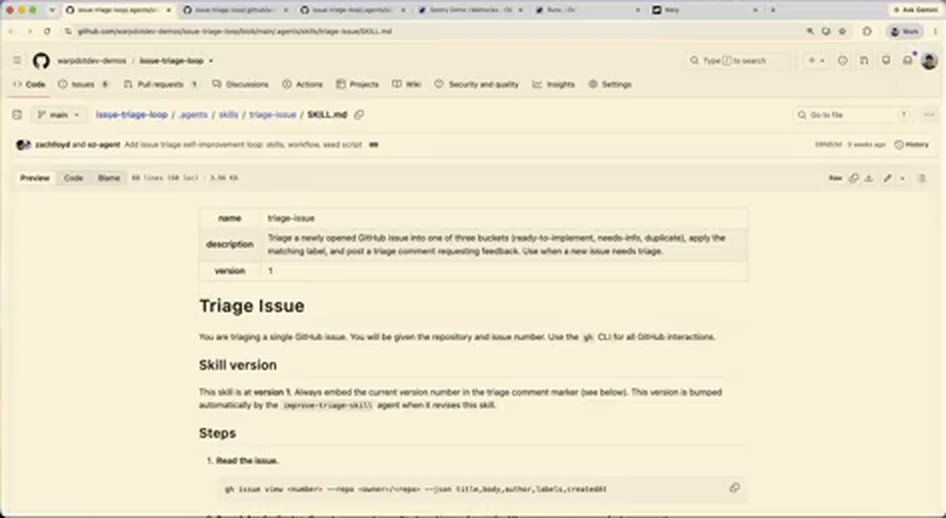Open the Chrome tab search dropdown
The image size is (946, 518).
(x=52, y=10)
